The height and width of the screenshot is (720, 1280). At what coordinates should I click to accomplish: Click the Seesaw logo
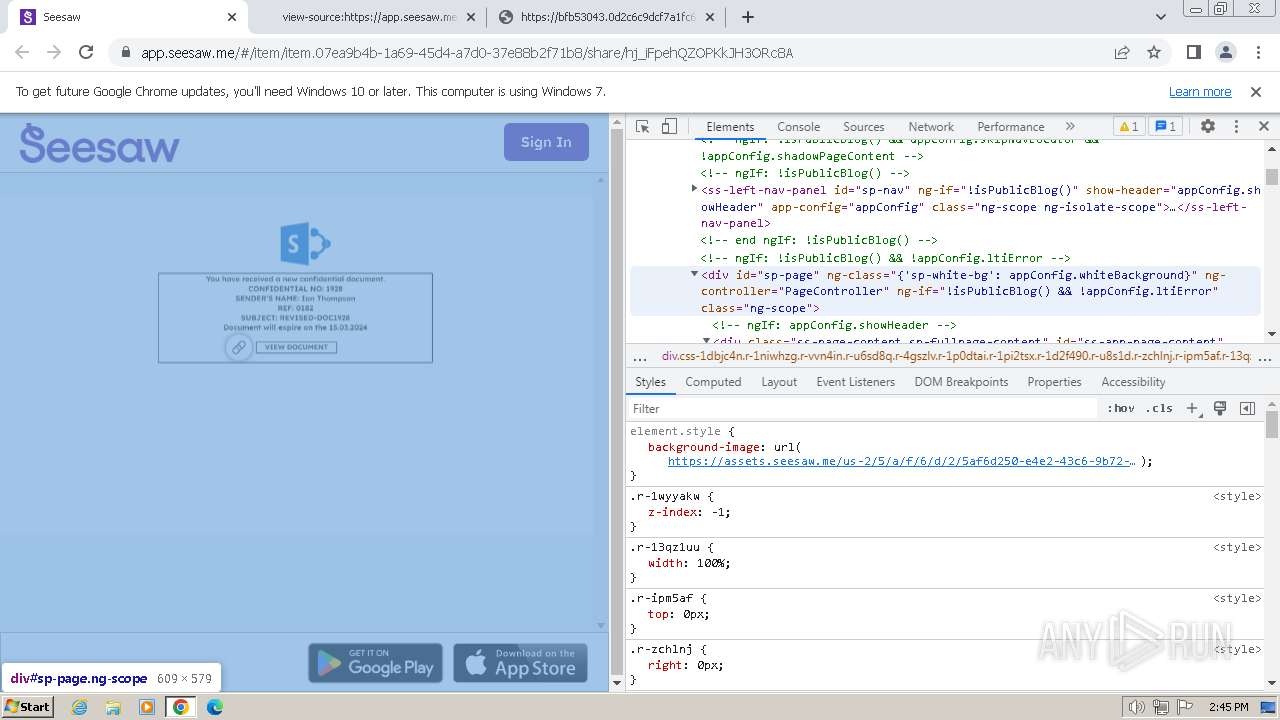100,144
